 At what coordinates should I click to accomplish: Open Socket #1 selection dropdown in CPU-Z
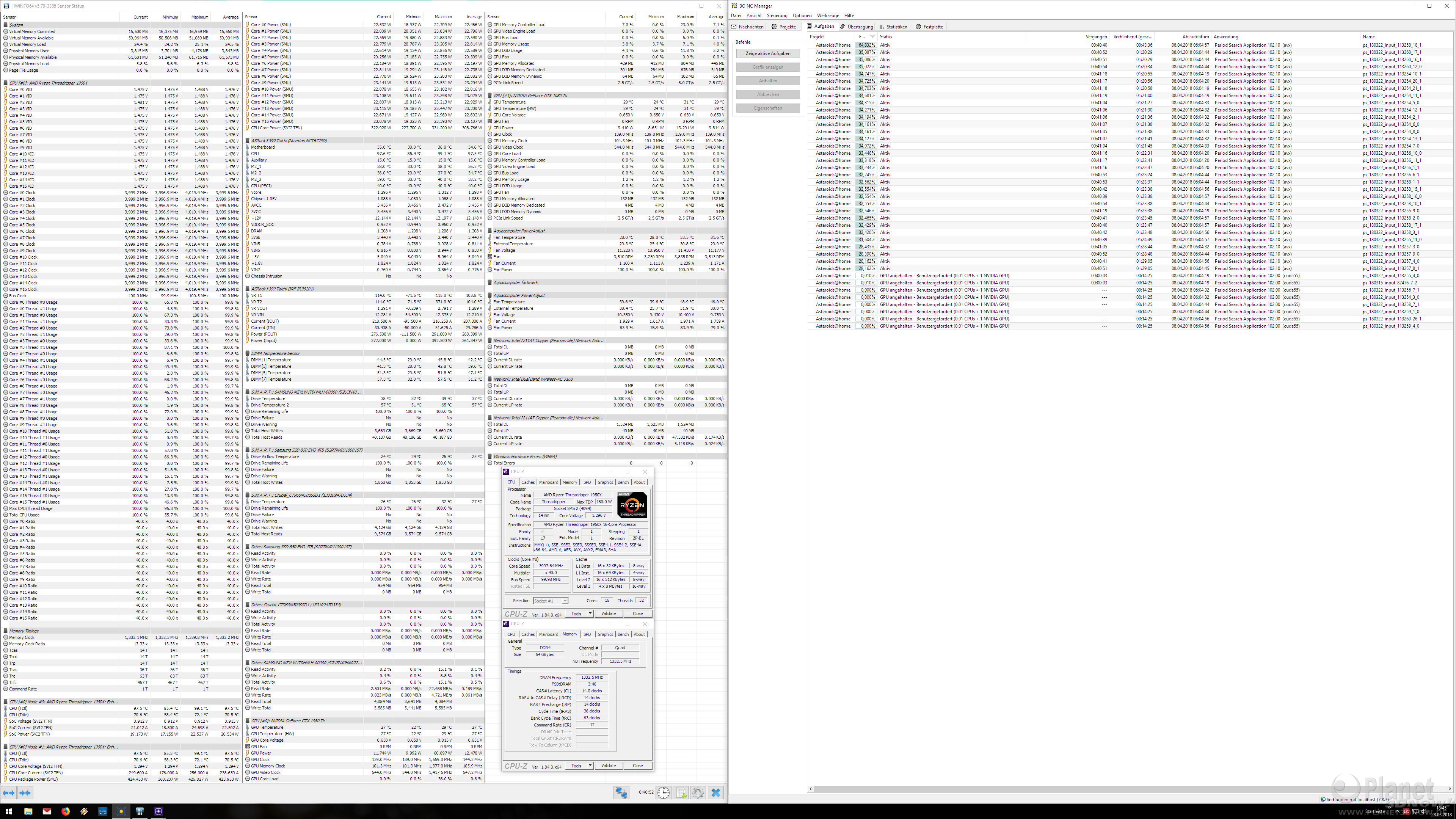click(x=551, y=601)
